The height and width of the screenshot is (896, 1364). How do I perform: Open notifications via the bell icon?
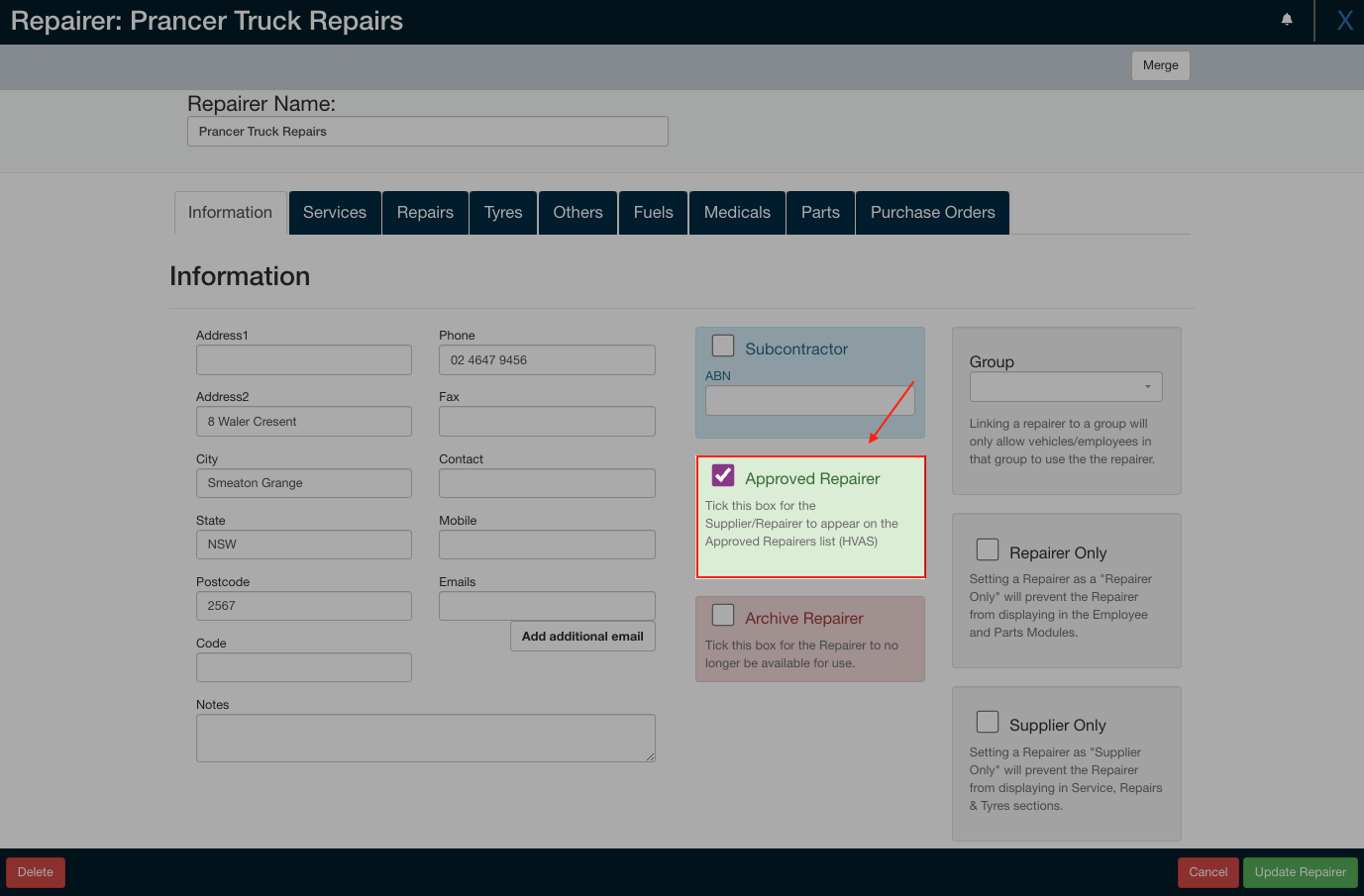click(1286, 20)
